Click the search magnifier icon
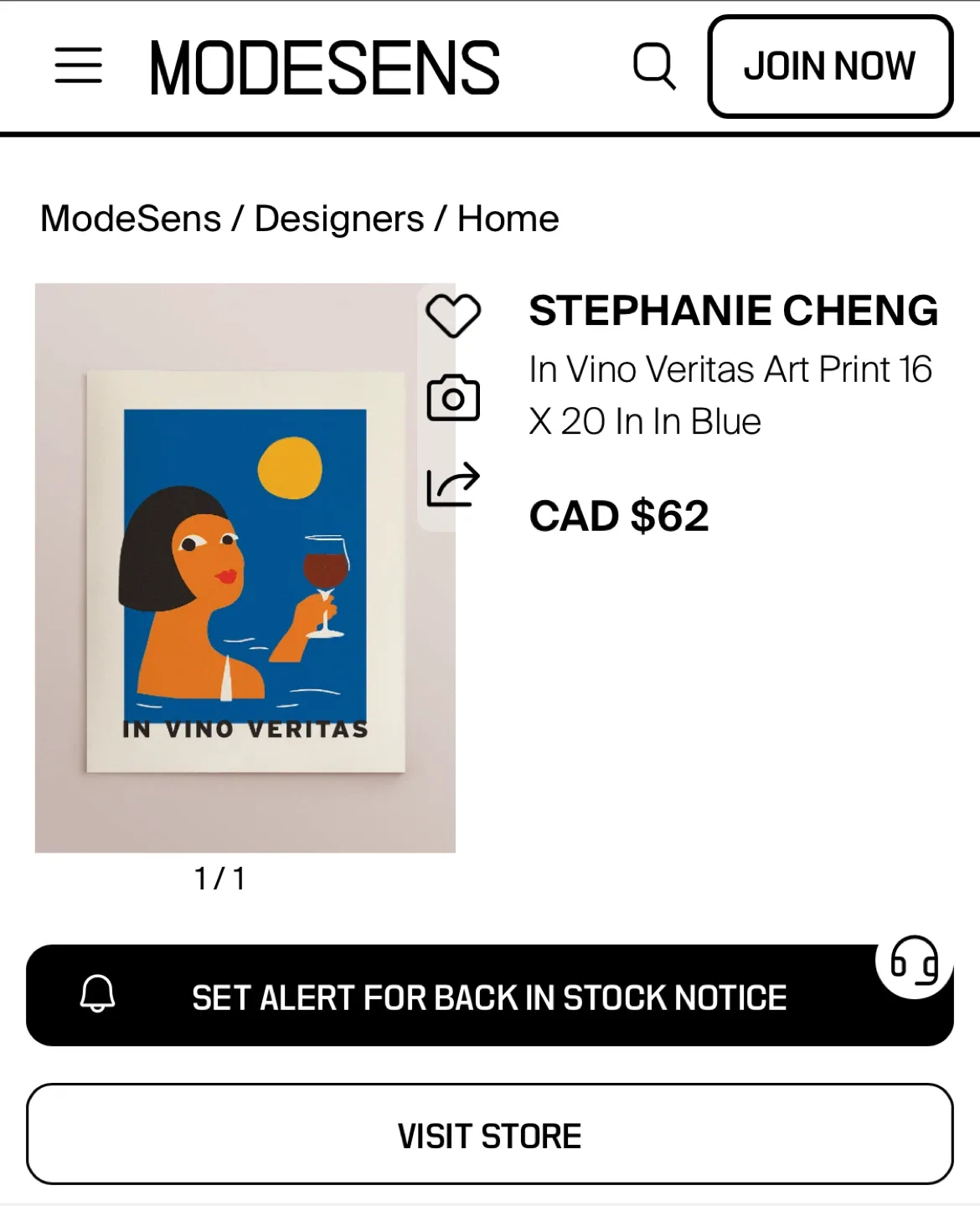 tap(654, 66)
